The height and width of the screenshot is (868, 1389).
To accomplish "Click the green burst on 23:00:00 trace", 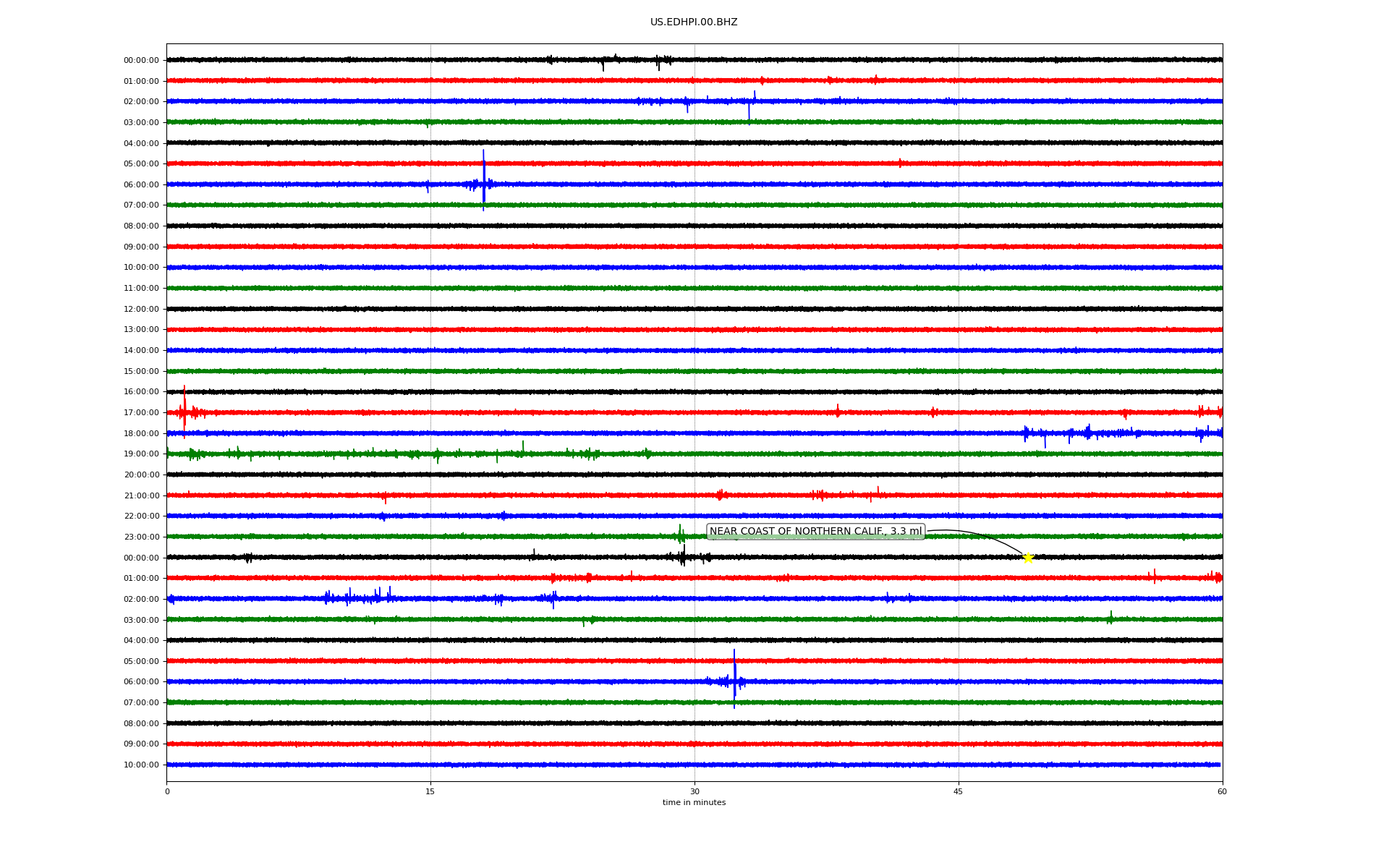I will coord(680,536).
